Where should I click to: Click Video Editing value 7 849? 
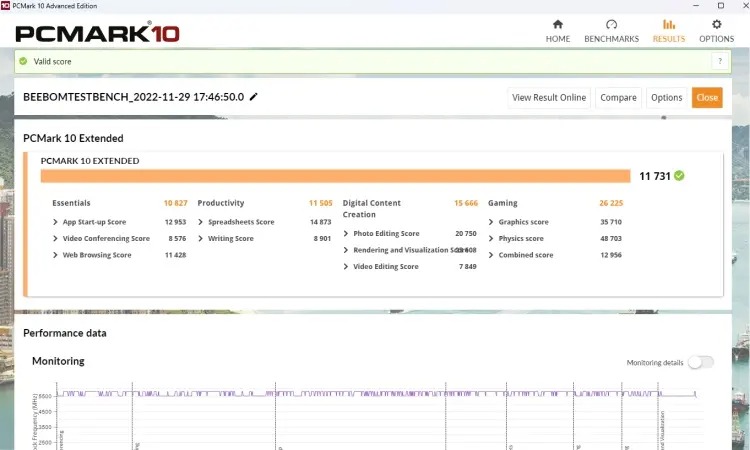click(468, 266)
